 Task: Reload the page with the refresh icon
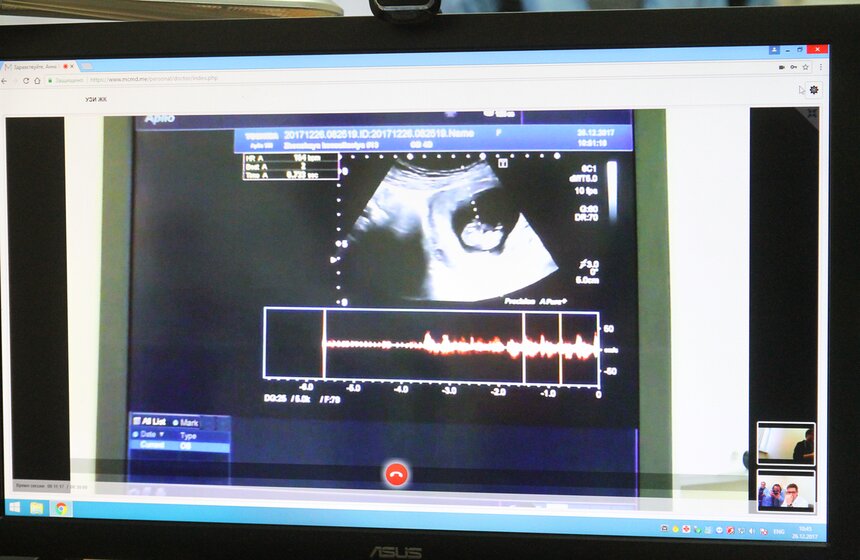point(25,80)
